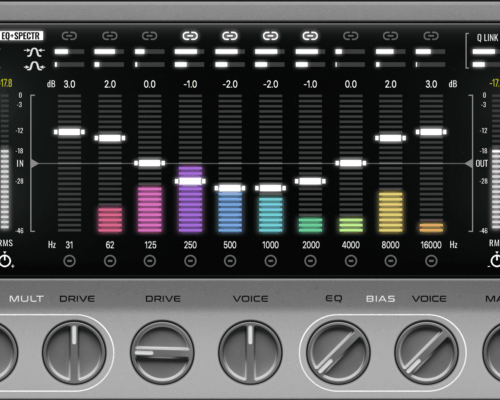This screenshot has width=500, height=400.
Task: Click the reset circle below 125 Hz
Action: coord(150,261)
